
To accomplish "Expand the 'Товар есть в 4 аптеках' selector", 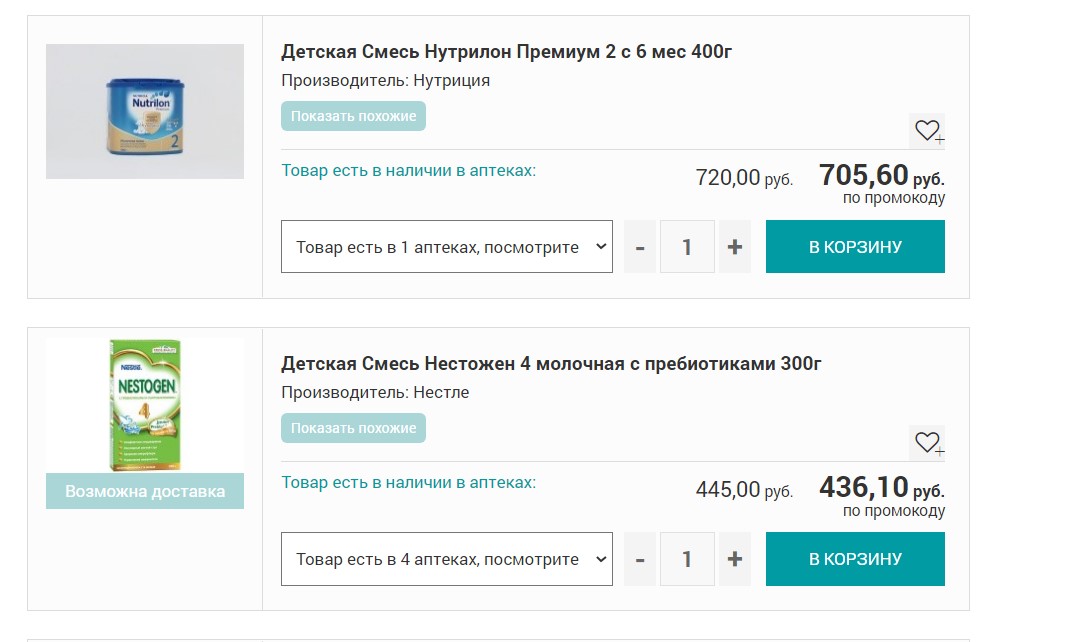I will pos(446,558).
